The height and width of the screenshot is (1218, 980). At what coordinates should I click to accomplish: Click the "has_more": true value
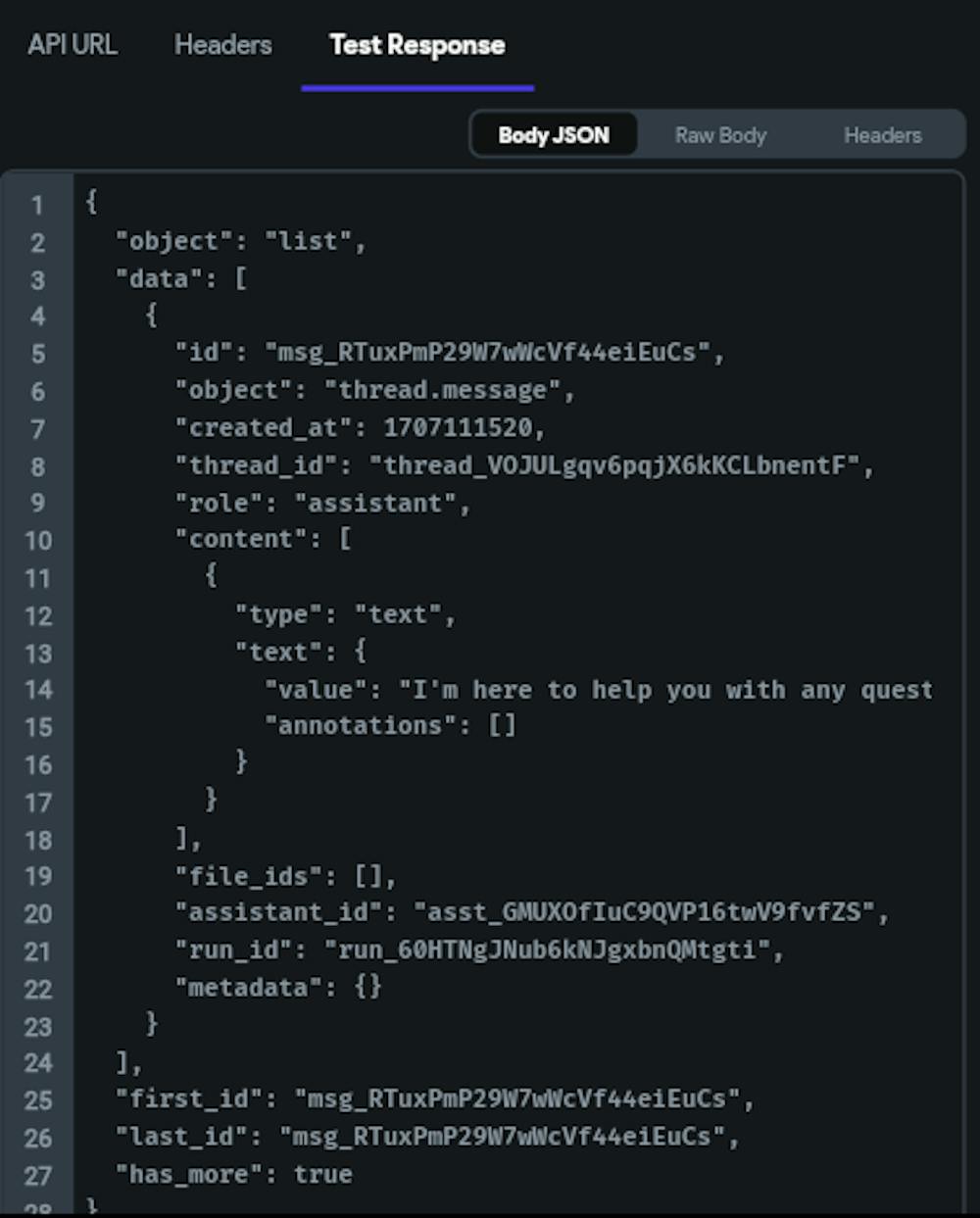coord(325,1174)
